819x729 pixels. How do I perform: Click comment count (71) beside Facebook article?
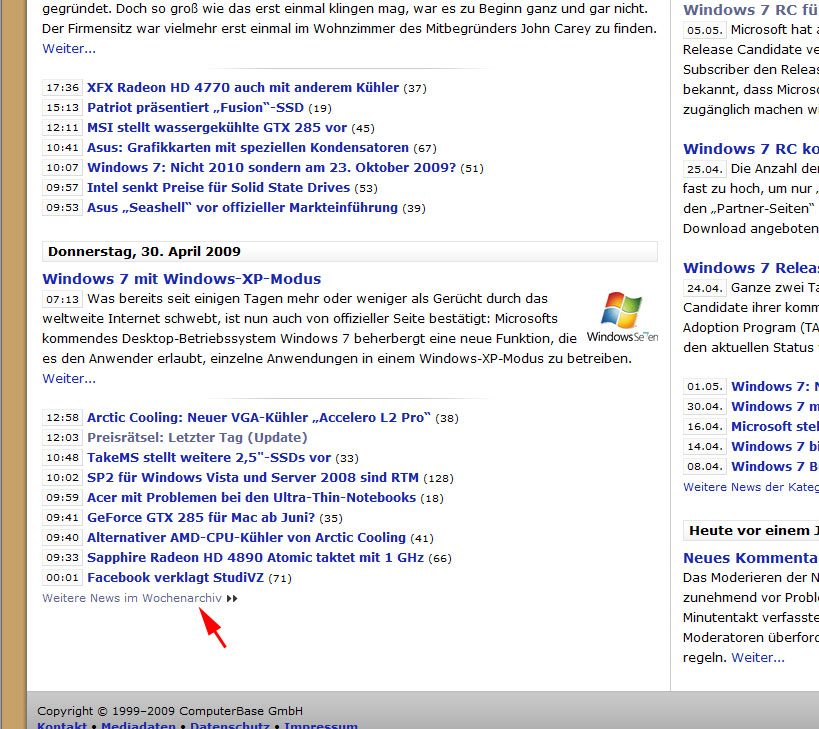(x=280, y=578)
